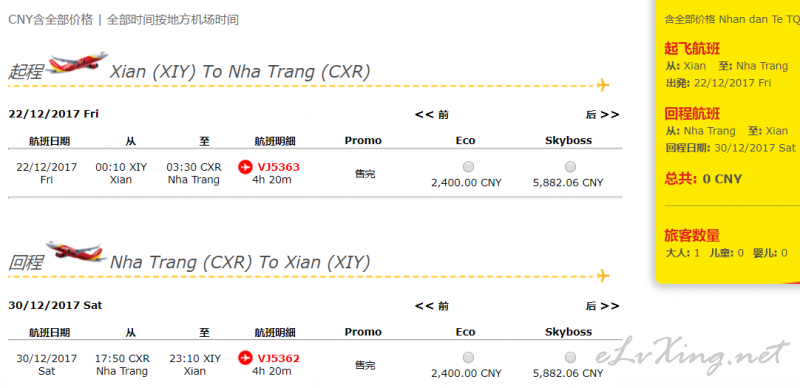
Task: Choose Eco fare for return flight VJ5362
Action: pyautogui.click(x=468, y=357)
